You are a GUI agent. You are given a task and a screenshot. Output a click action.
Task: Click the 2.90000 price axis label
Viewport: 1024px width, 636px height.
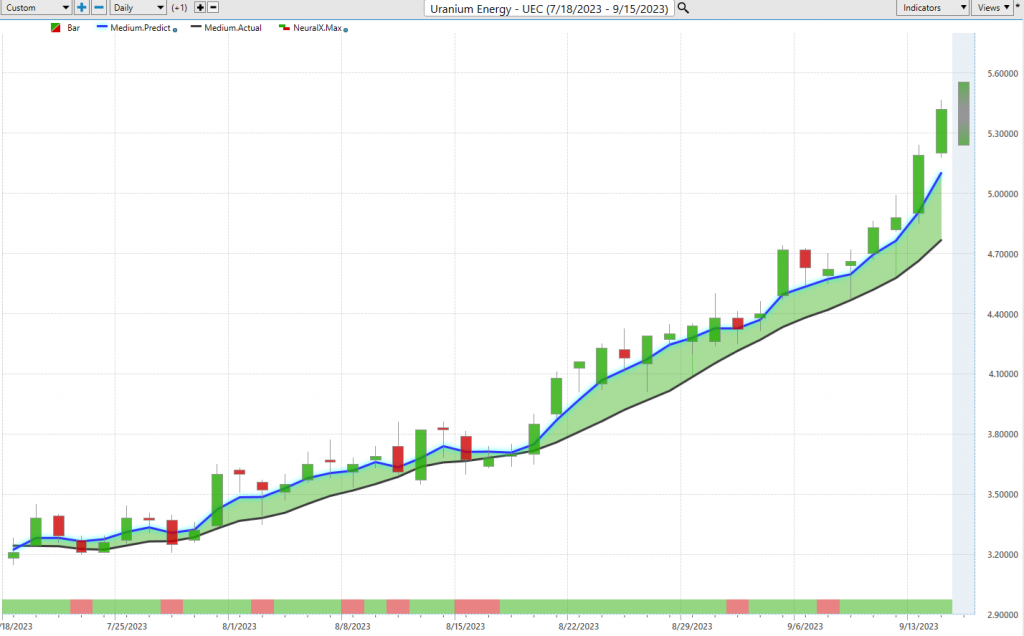click(x=1002, y=614)
